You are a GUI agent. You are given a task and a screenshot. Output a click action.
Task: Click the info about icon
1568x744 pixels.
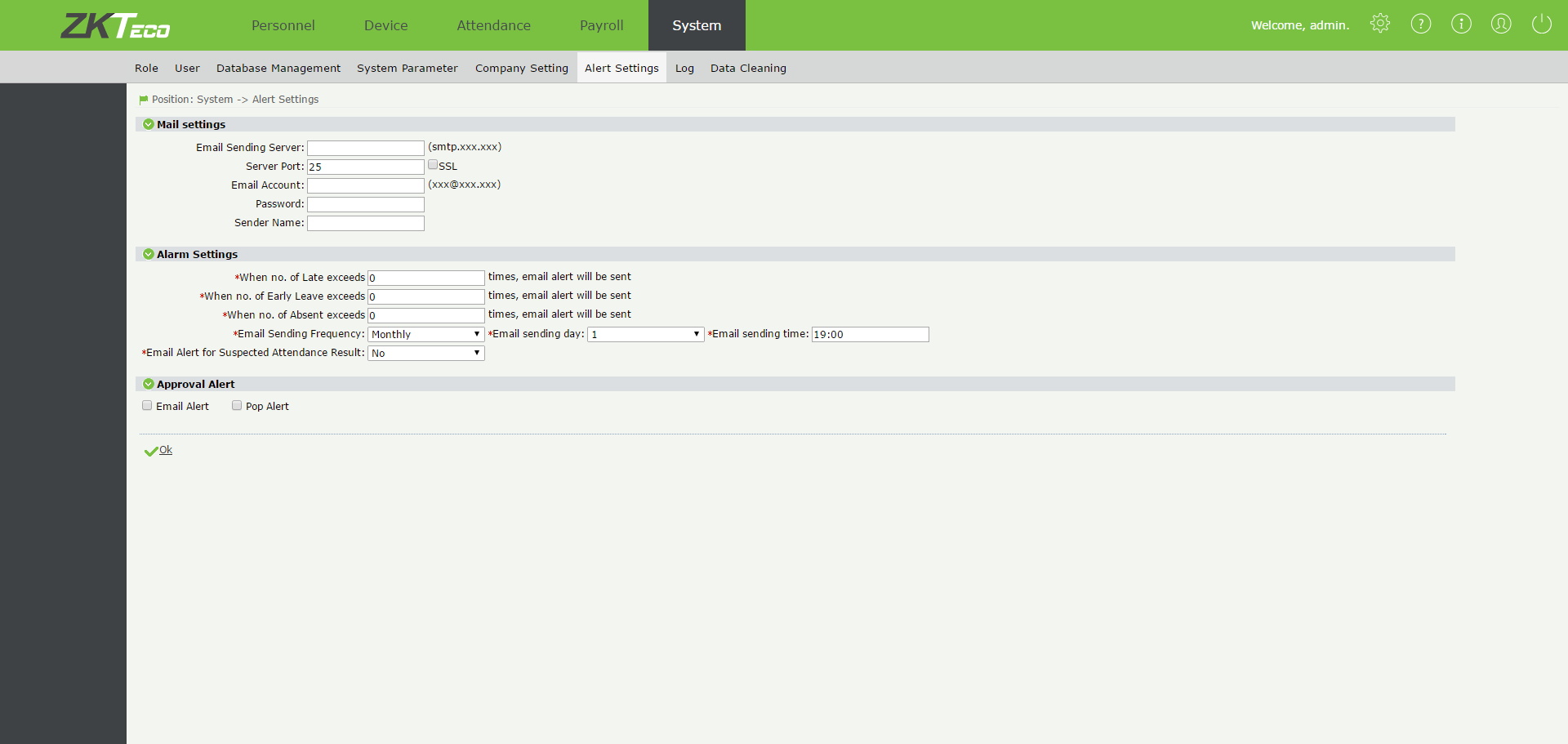click(1460, 24)
